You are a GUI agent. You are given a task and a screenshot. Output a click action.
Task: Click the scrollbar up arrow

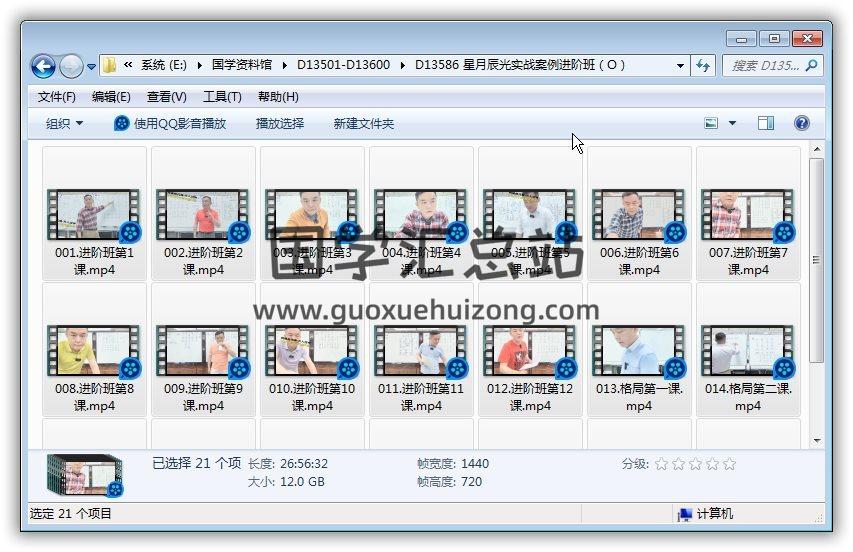coord(817,148)
